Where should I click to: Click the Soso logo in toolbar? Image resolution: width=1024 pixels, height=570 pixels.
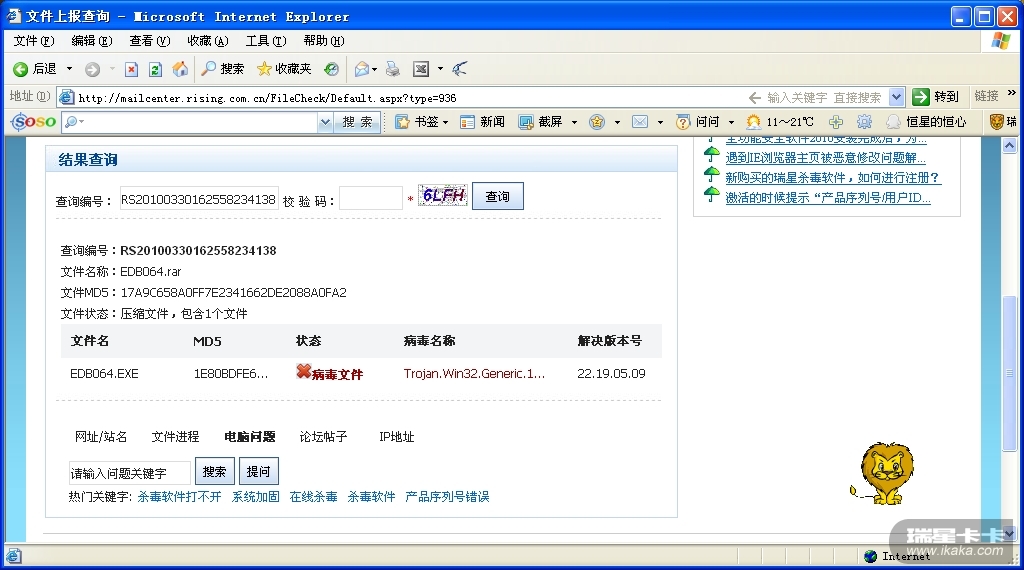pyautogui.click(x=33, y=121)
